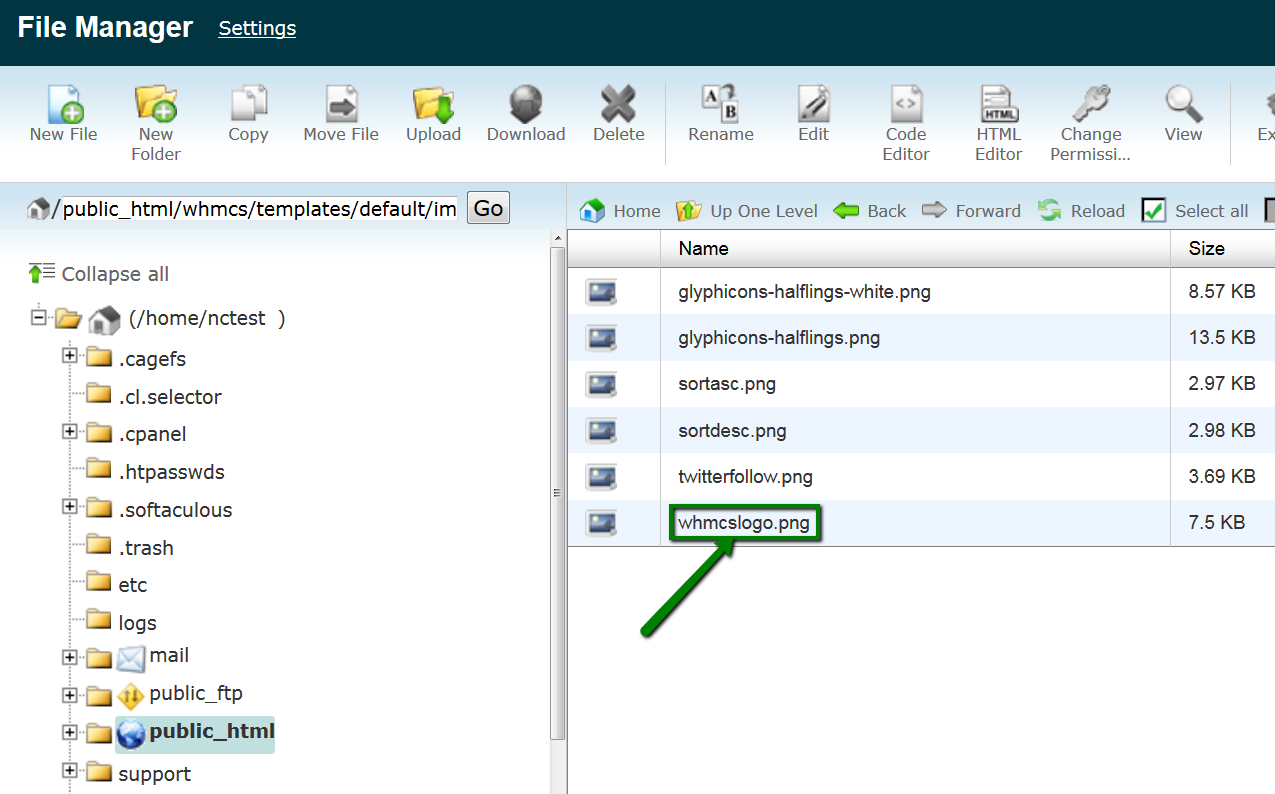Image resolution: width=1275 pixels, height=794 pixels.
Task: Select file whmcslogo.png
Action: tap(744, 522)
